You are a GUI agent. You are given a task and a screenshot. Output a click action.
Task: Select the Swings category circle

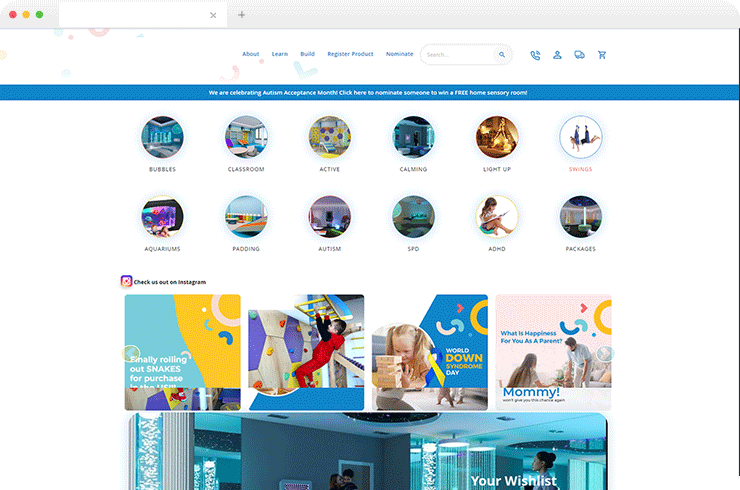click(x=580, y=137)
